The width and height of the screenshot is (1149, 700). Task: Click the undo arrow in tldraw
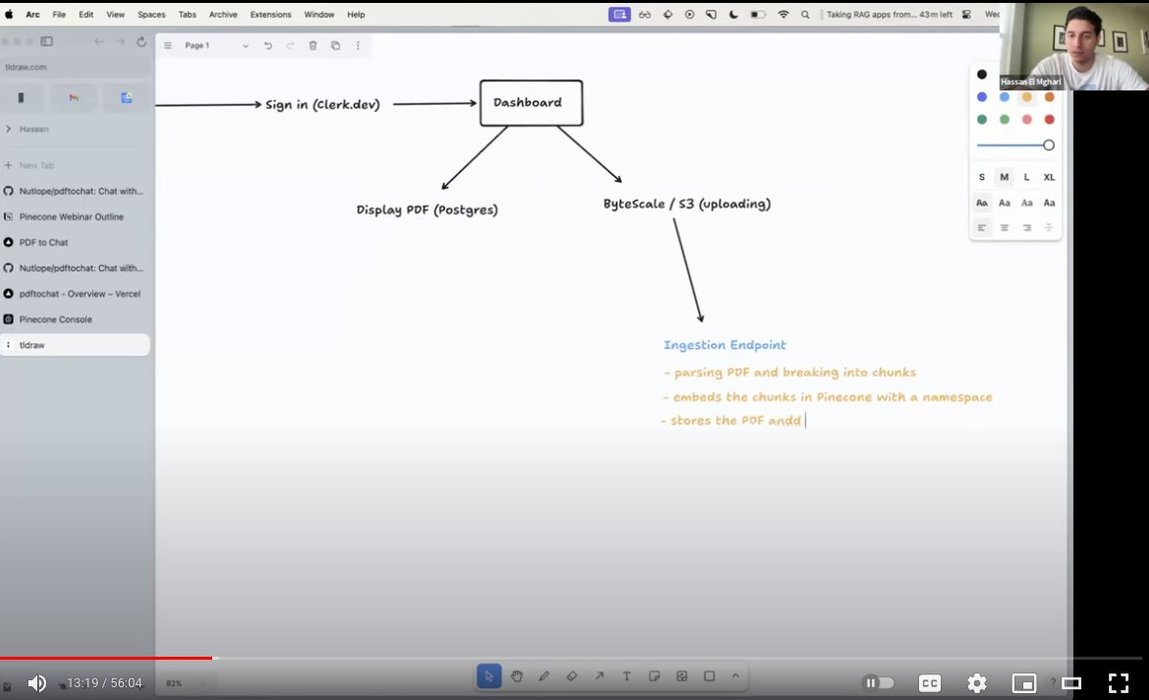268,46
